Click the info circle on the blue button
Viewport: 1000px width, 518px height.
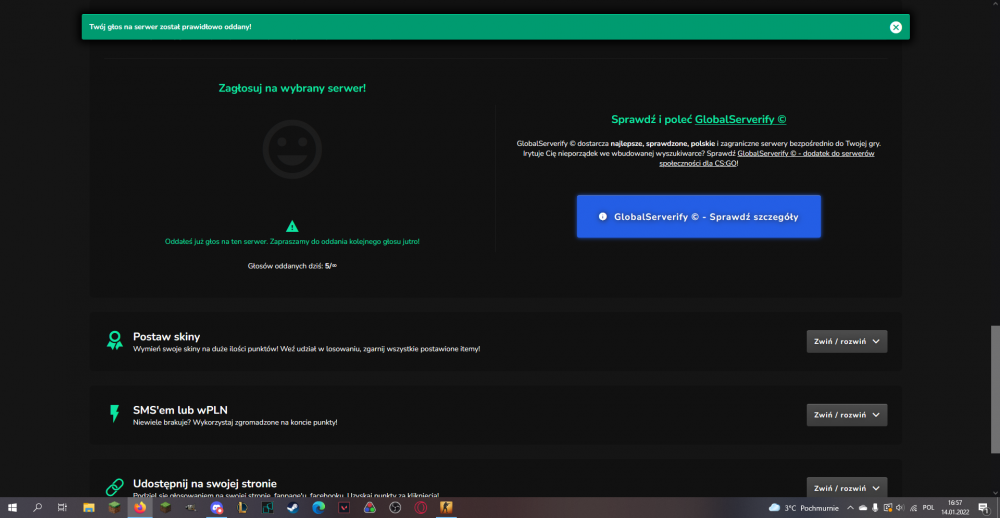point(603,217)
